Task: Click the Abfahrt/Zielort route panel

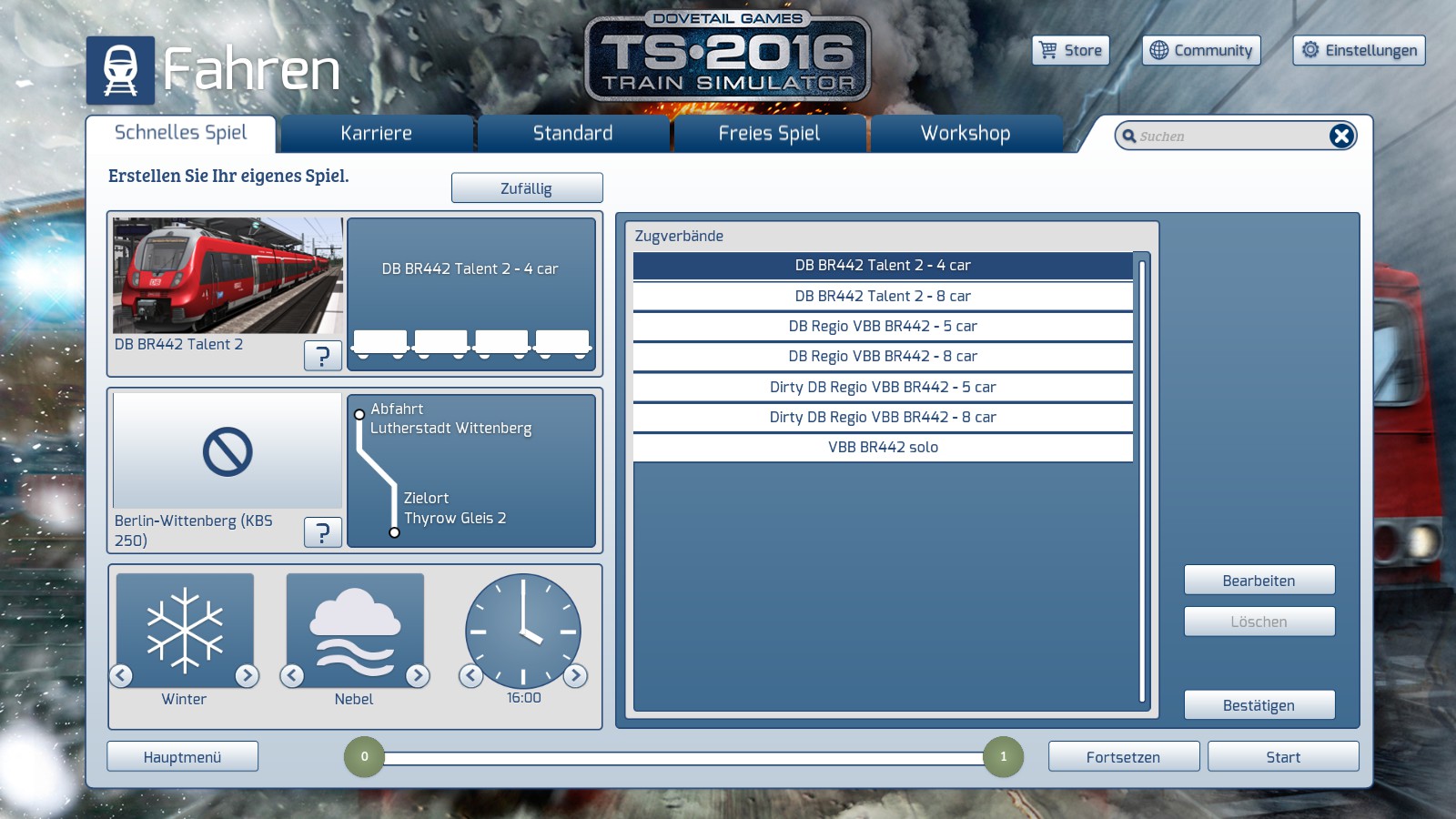Action: click(x=471, y=470)
